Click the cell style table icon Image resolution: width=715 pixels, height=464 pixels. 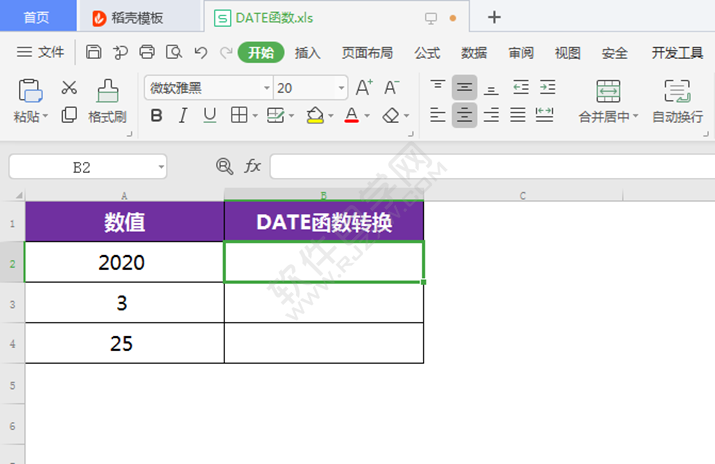[x=275, y=115]
